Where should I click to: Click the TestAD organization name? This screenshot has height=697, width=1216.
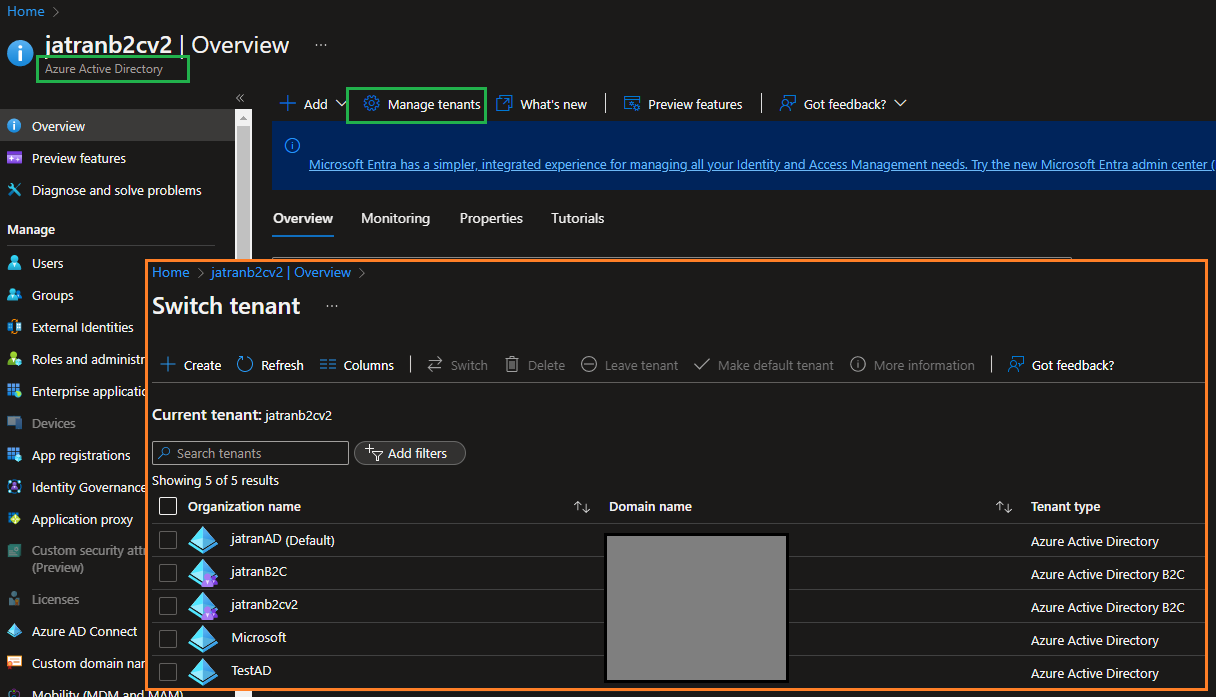(x=251, y=670)
